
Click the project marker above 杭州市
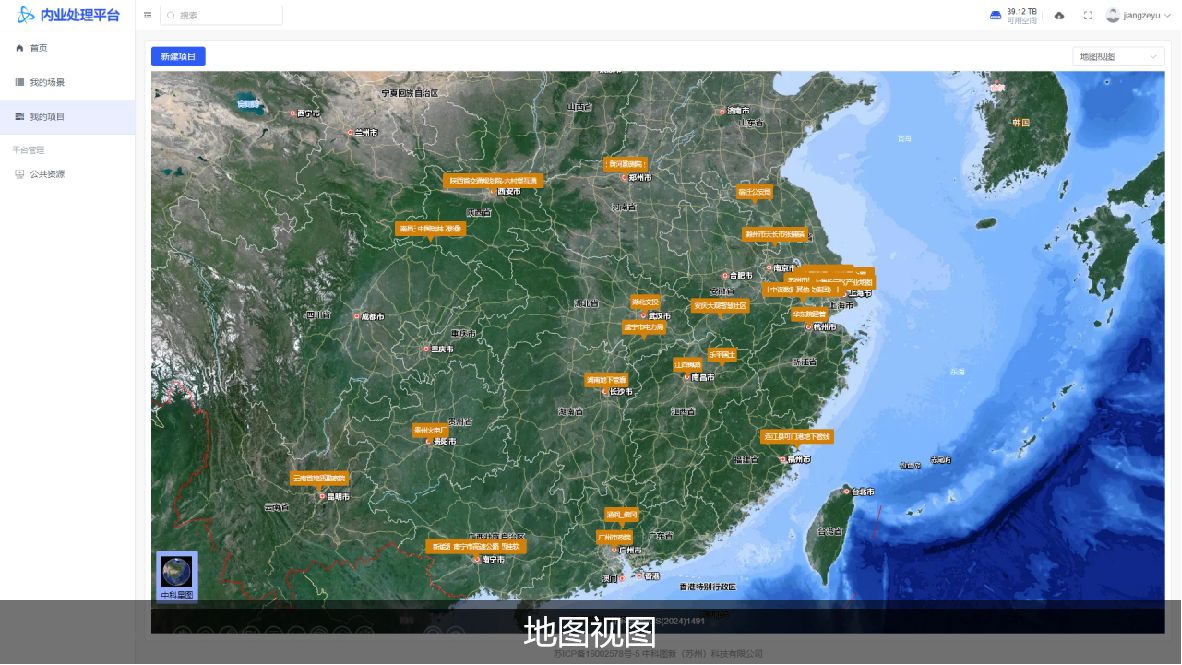coord(810,314)
